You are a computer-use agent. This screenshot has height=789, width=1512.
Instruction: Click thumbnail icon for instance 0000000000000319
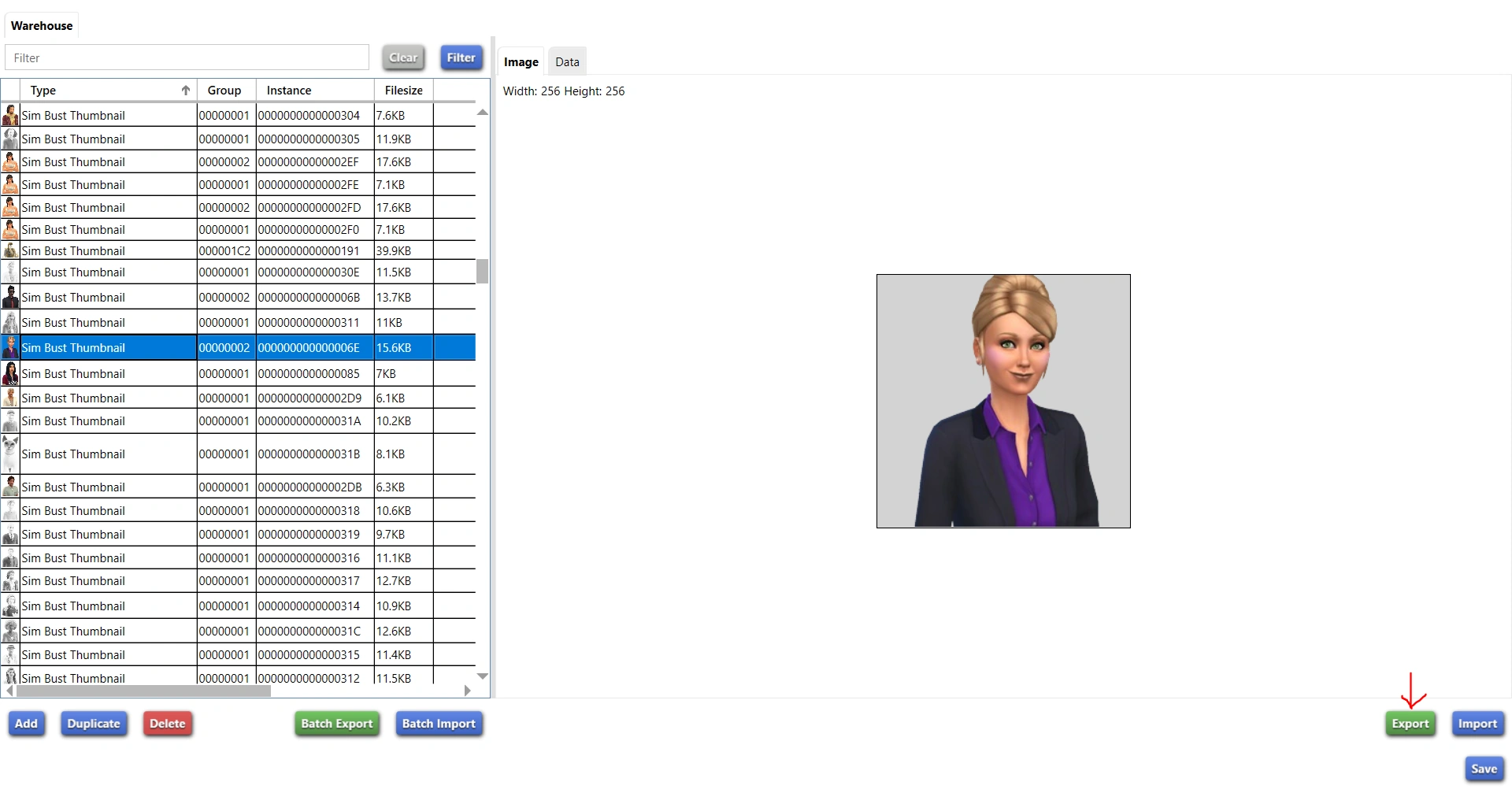pos(10,534)
